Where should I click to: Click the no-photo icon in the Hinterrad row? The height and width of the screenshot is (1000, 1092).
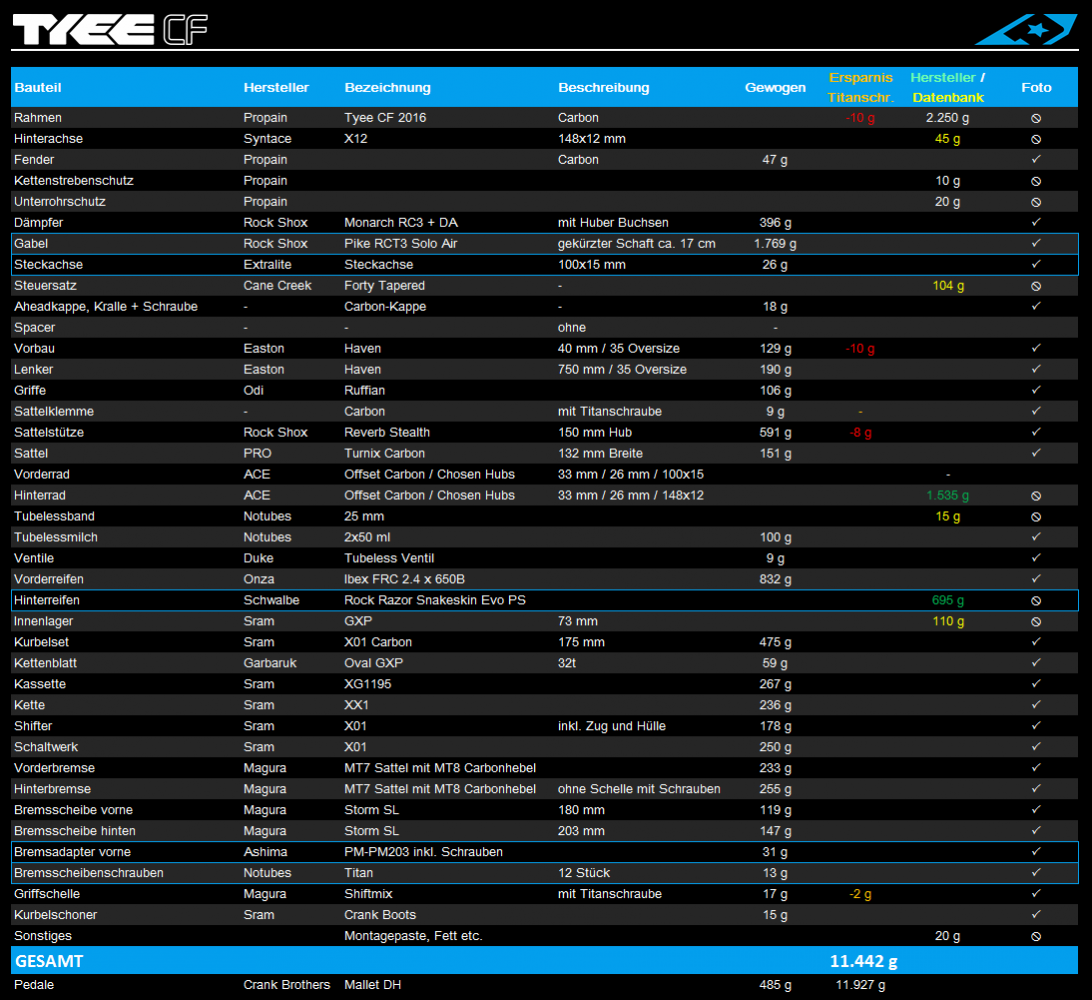(1036, 496)
